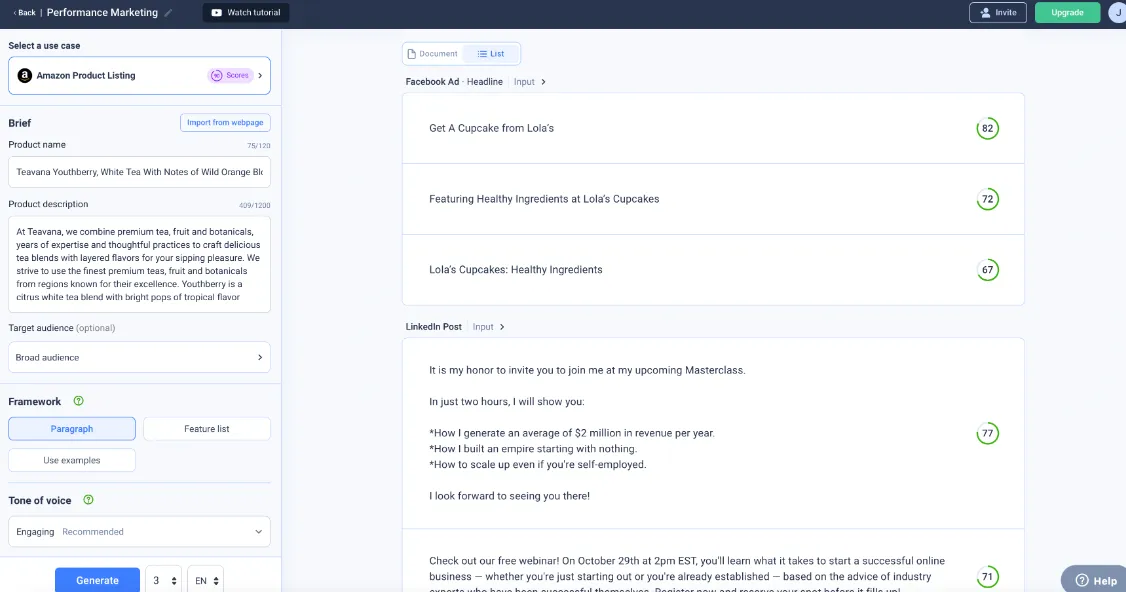Click the Performance Marketing project title
1126x592 pixels.
(x=102, y=12)
